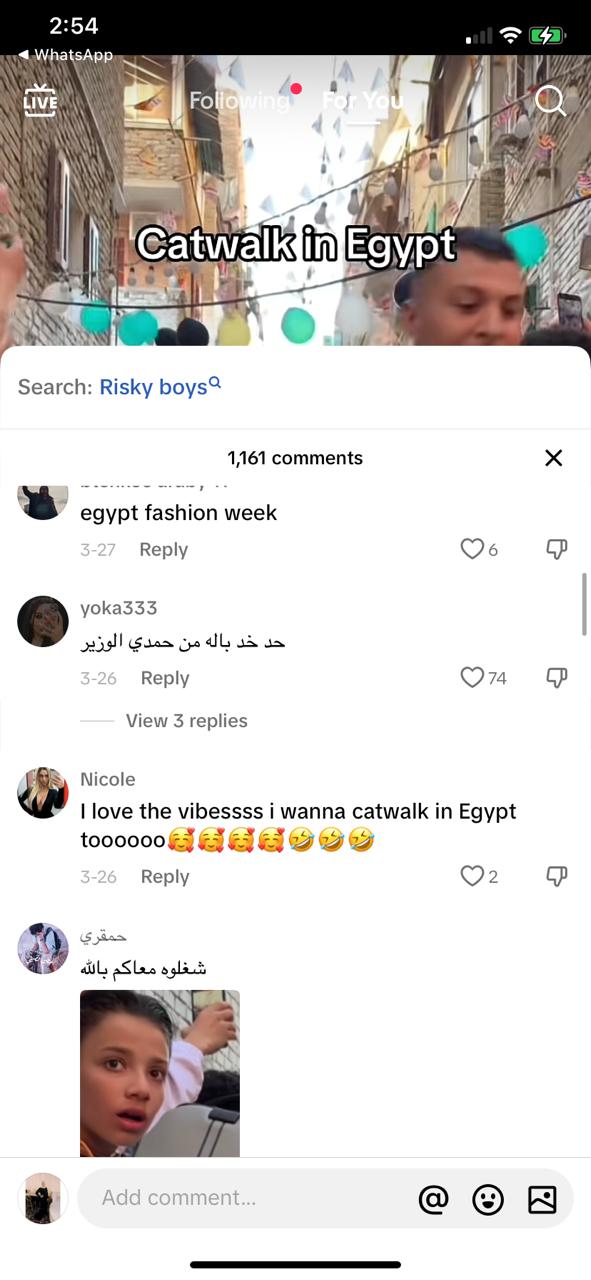Return to WhatsApp via the back label
591x1280 pixels.
coord(66,54)
